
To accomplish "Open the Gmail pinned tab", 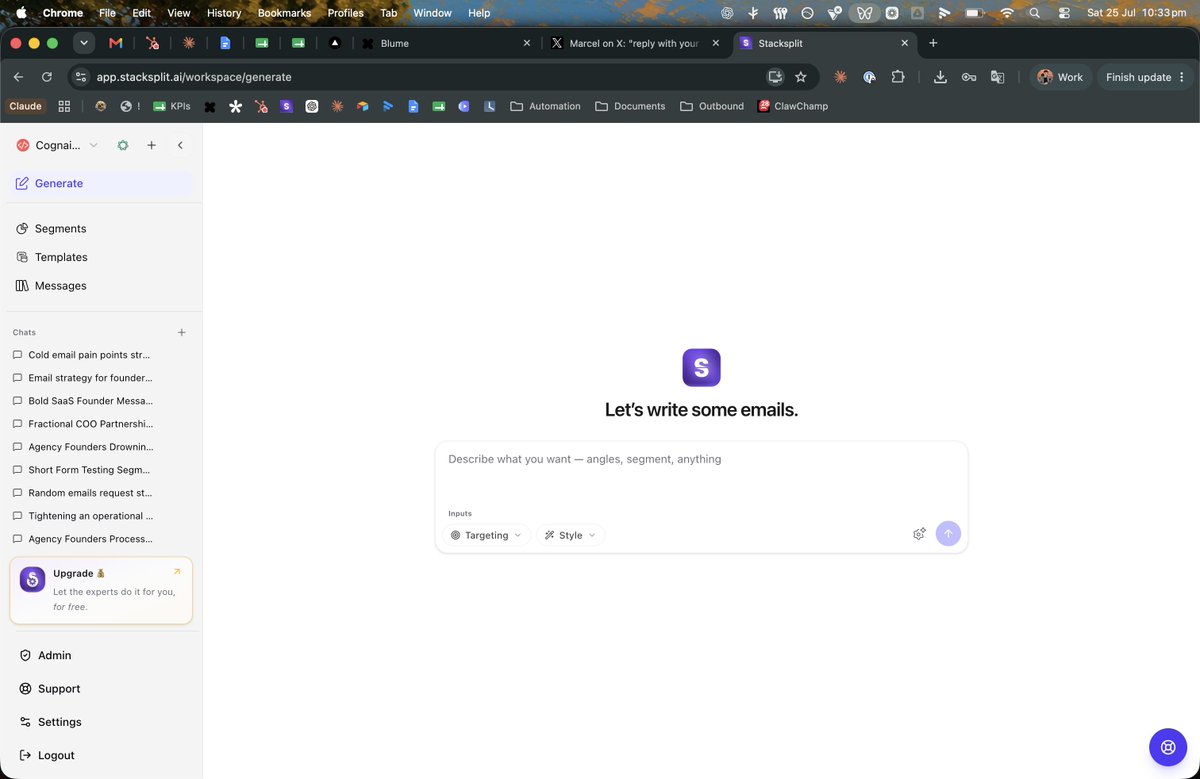I will pyautogui.click(x=116, y=43).
